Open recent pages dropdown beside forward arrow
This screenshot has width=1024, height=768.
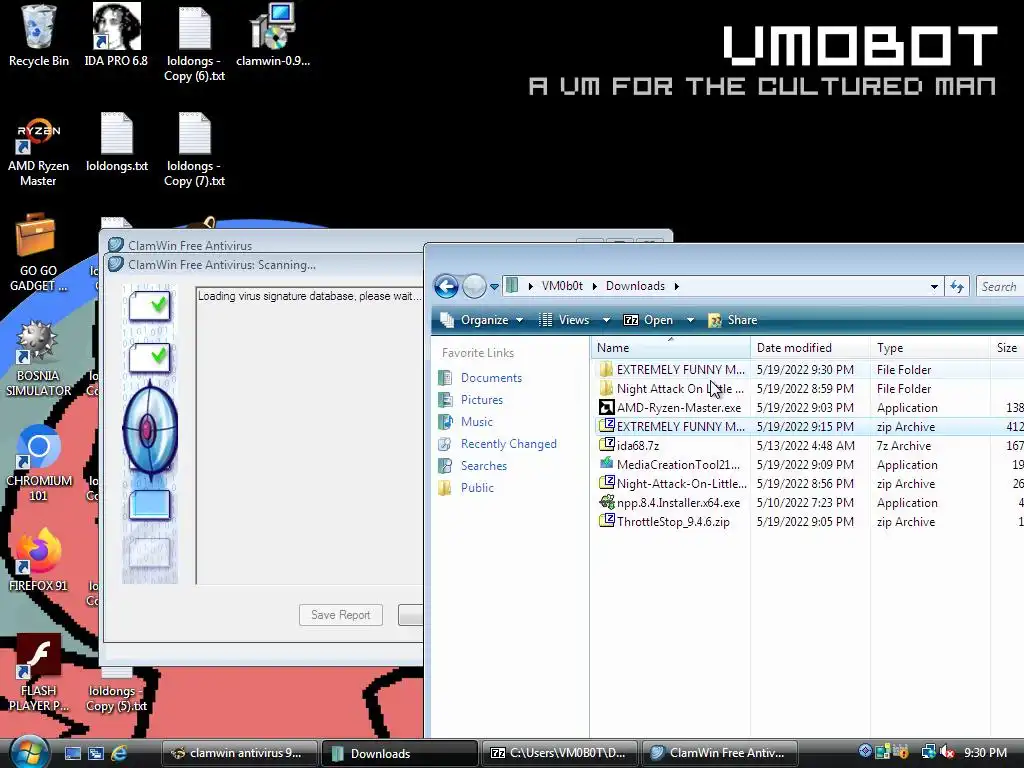click(x=494, y=287)
